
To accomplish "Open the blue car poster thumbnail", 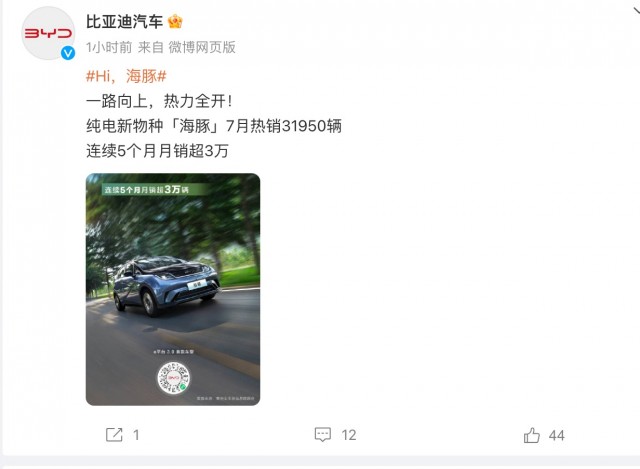I will (173, 289).
